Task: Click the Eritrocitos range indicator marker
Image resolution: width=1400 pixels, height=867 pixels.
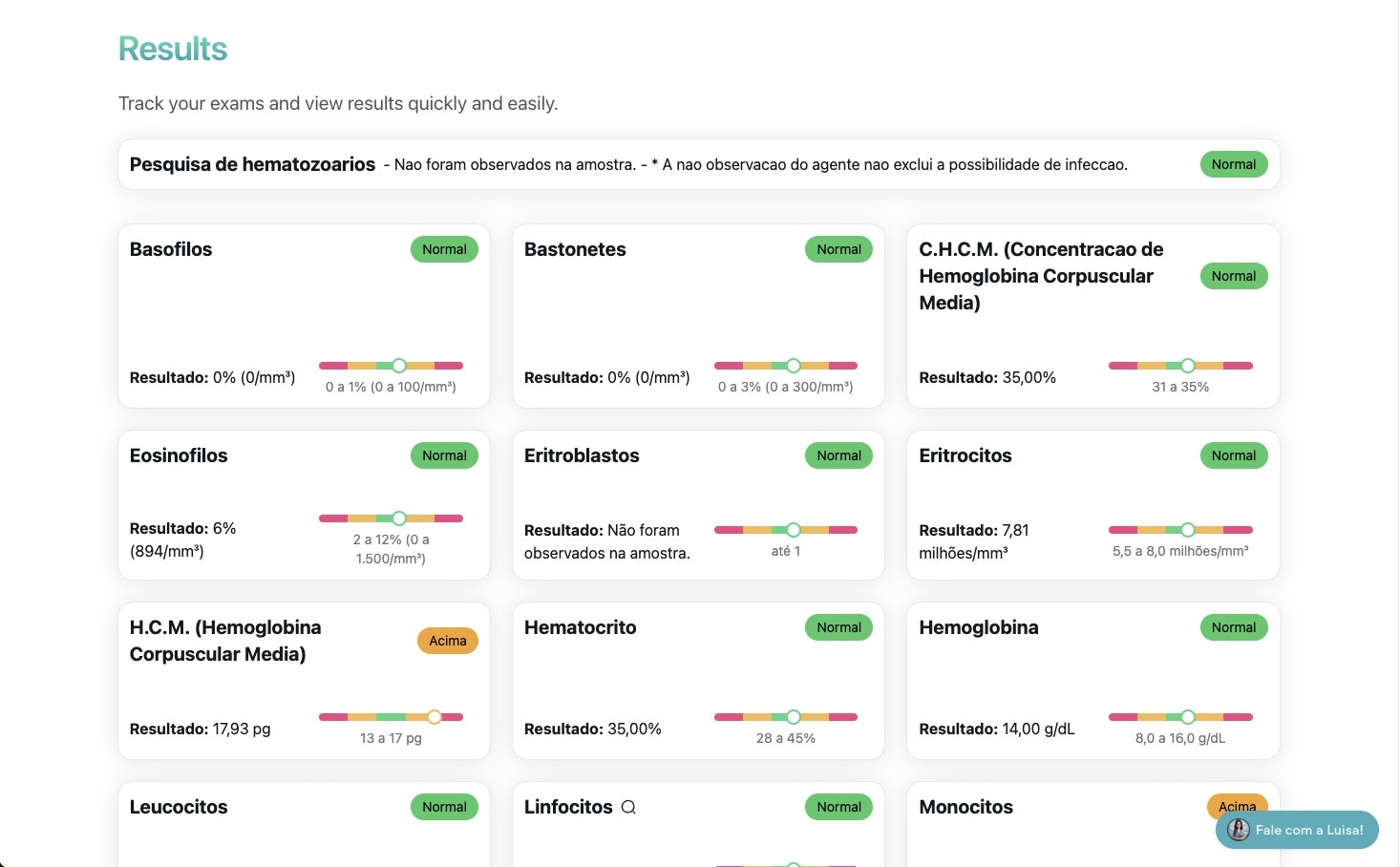Action: click(1188, 530)
